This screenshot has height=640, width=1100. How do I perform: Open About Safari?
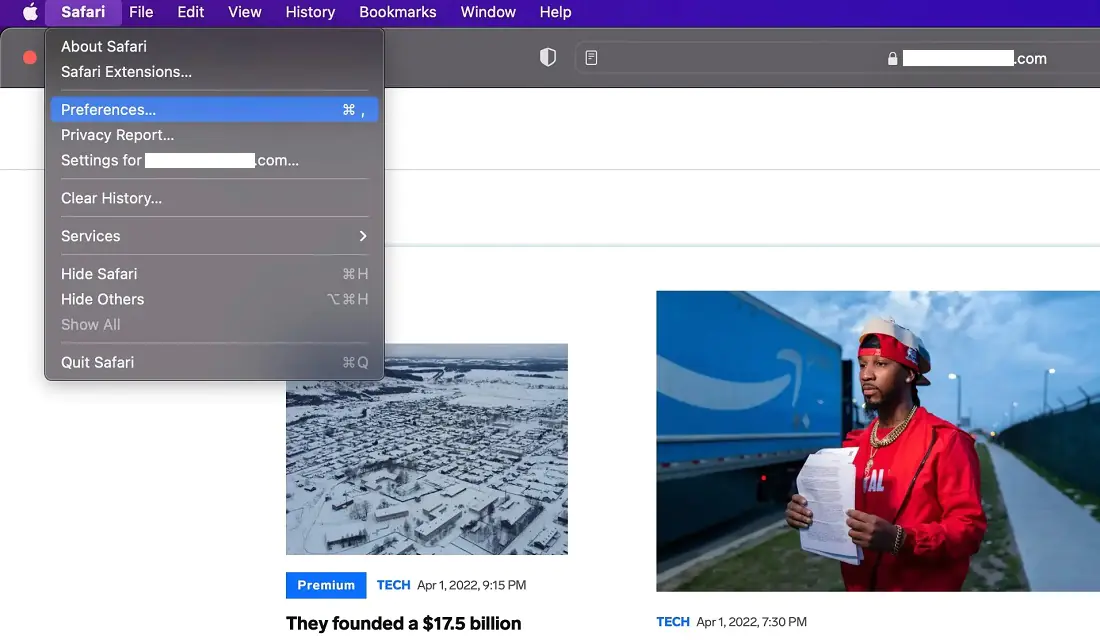[104, 46]
